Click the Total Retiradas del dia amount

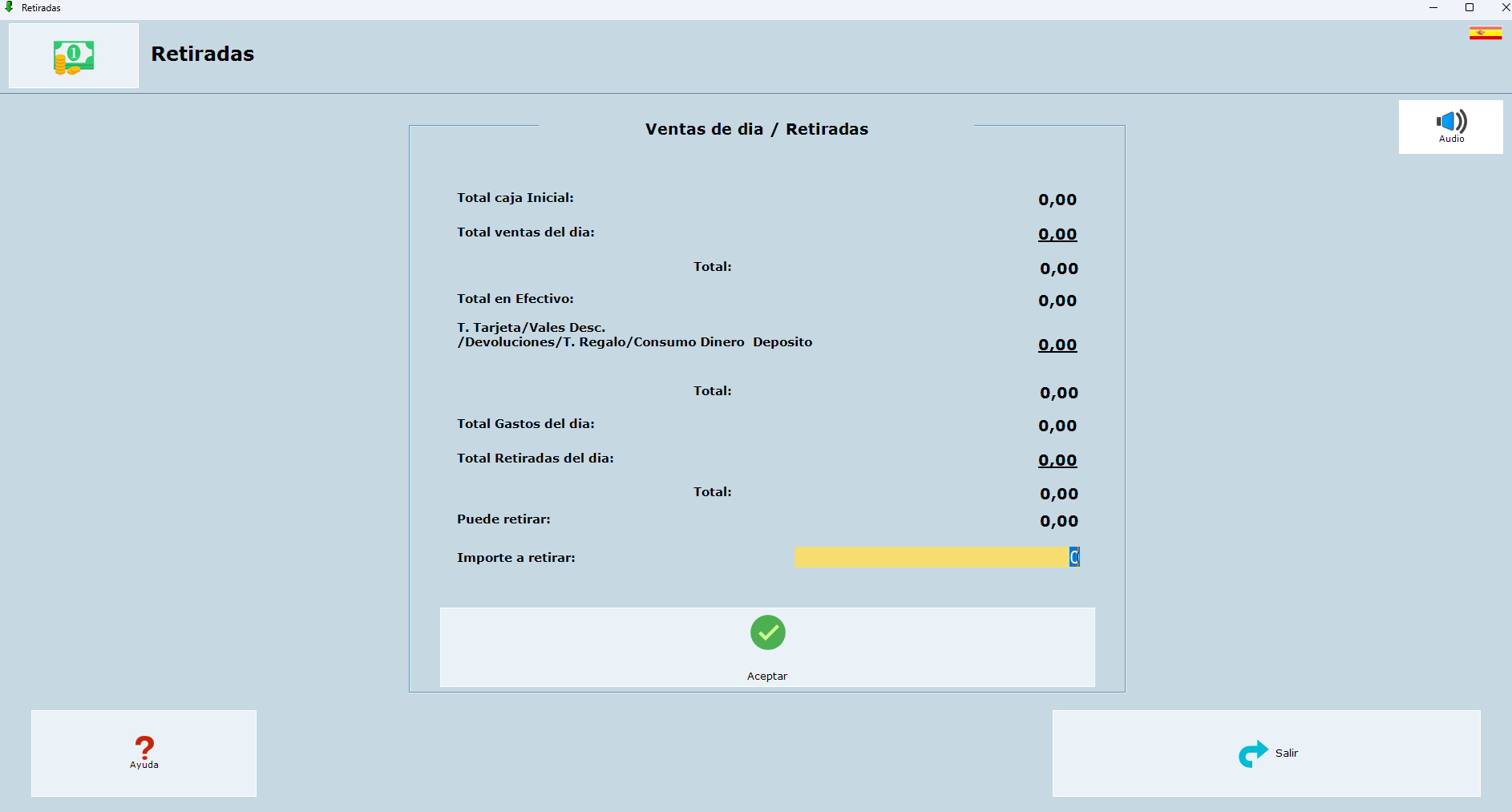1057,460
